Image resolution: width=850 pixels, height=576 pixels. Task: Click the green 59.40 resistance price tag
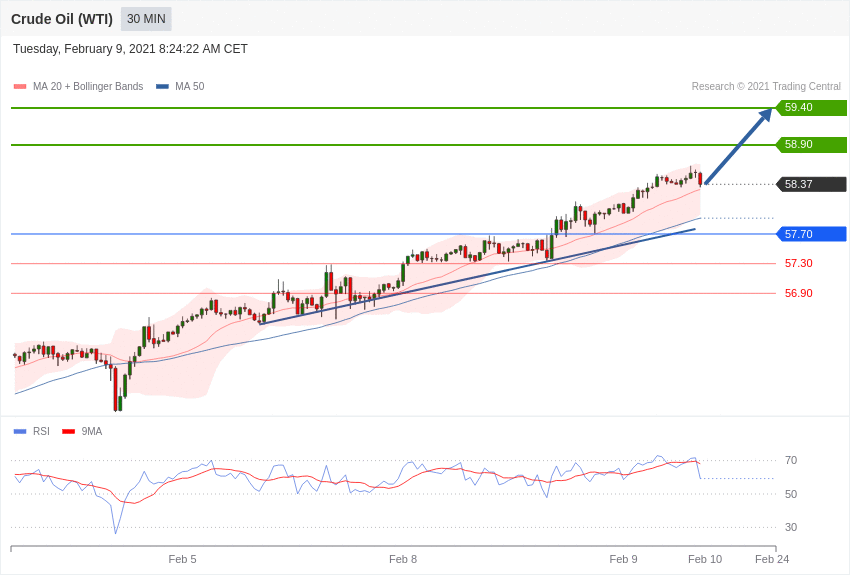811,108
